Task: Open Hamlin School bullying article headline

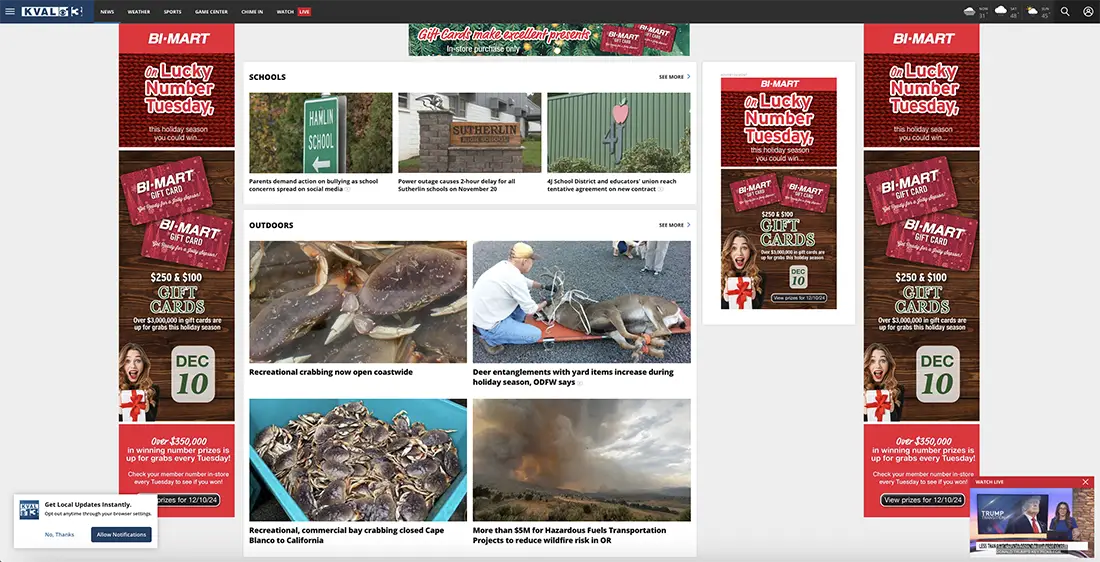Action: pos(314,185)
